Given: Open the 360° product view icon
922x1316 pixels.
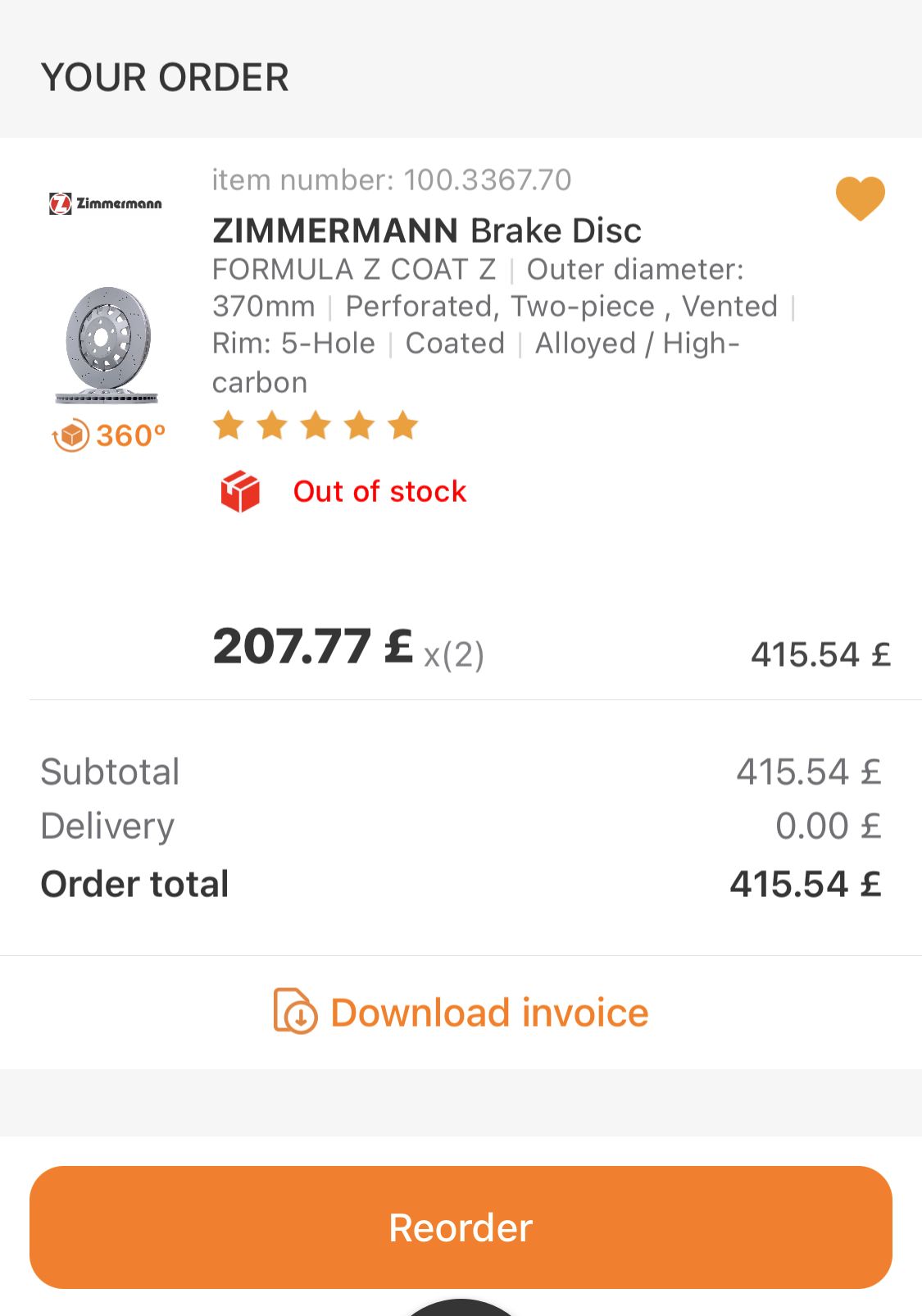Looking at the screenshot, I should point(108,435).
